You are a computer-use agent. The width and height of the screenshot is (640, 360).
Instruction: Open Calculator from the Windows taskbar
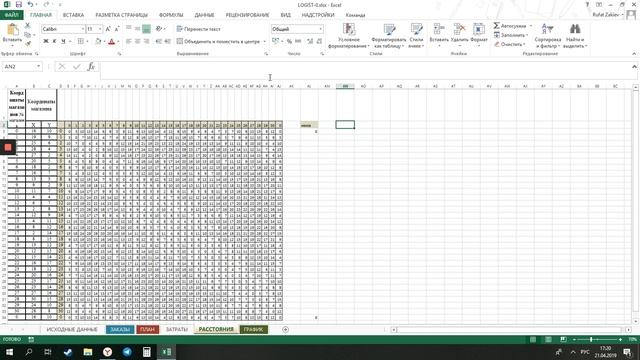coord(147,351)
